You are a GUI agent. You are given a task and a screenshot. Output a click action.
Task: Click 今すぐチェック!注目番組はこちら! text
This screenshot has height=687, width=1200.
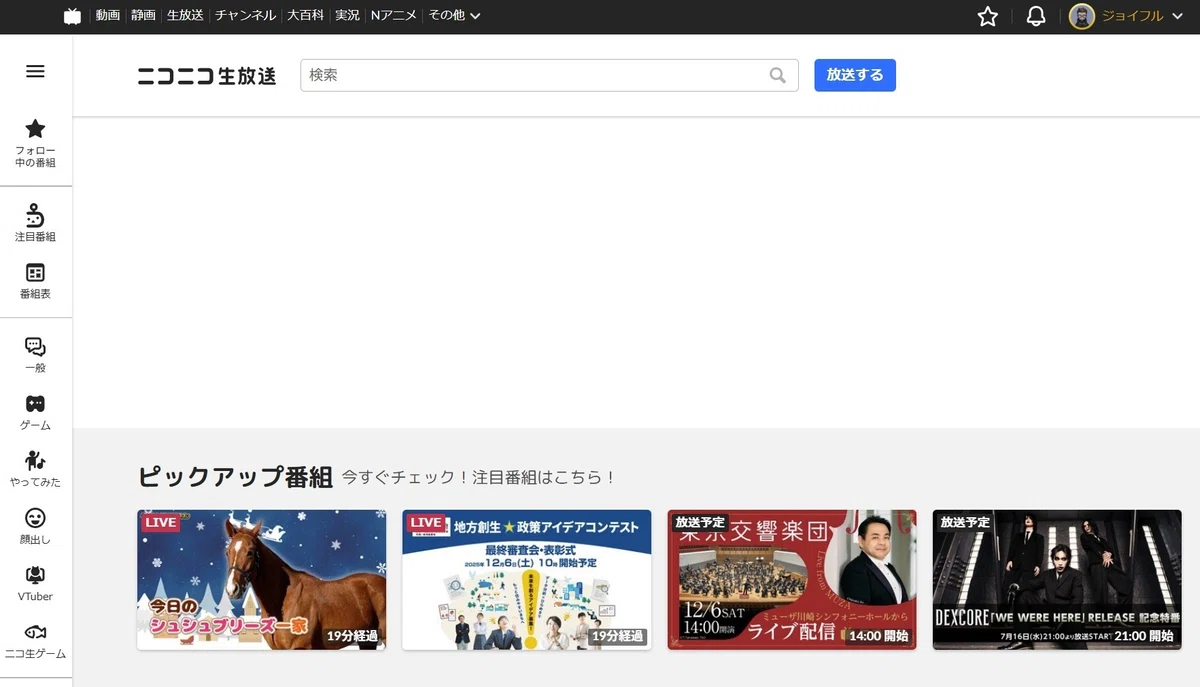[479, 478]
